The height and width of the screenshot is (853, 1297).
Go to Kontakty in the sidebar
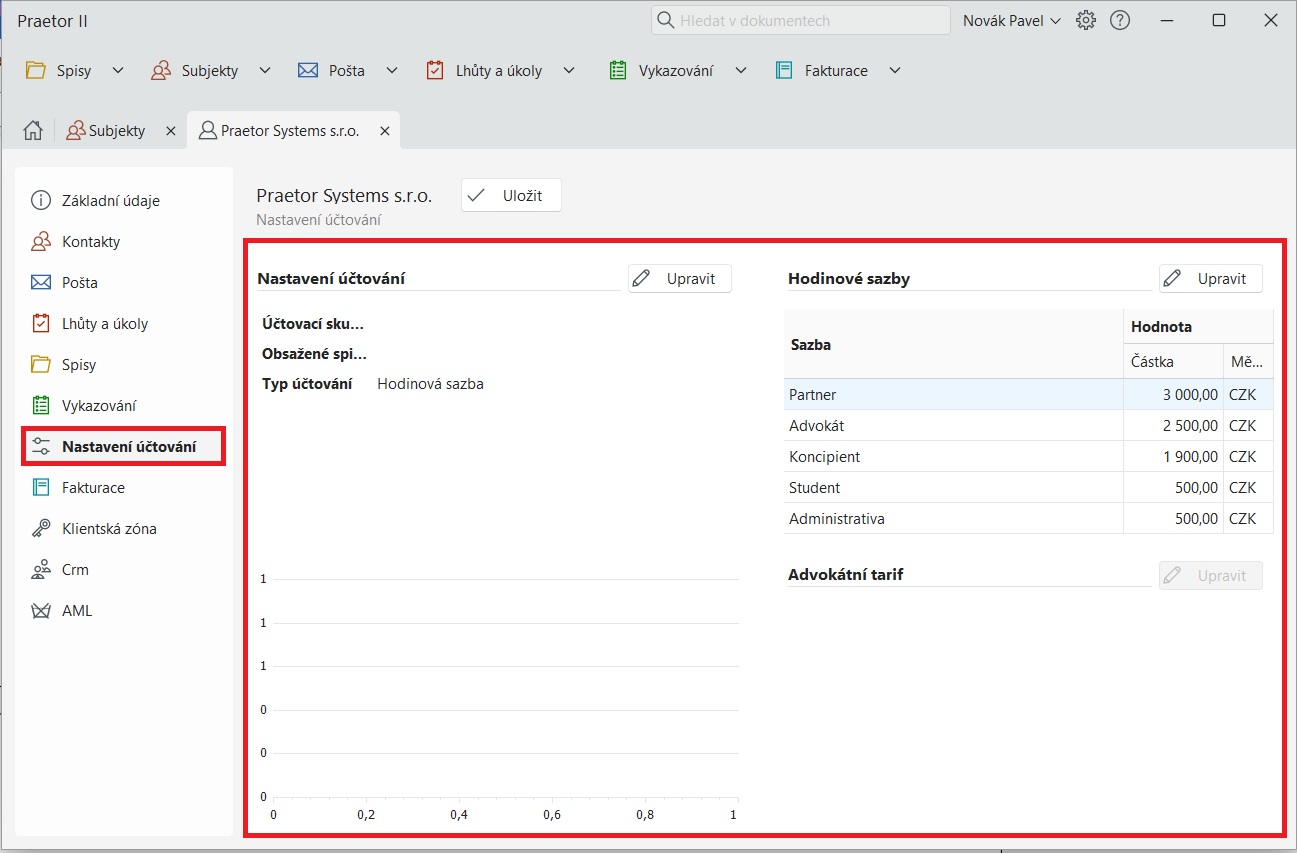90,242
